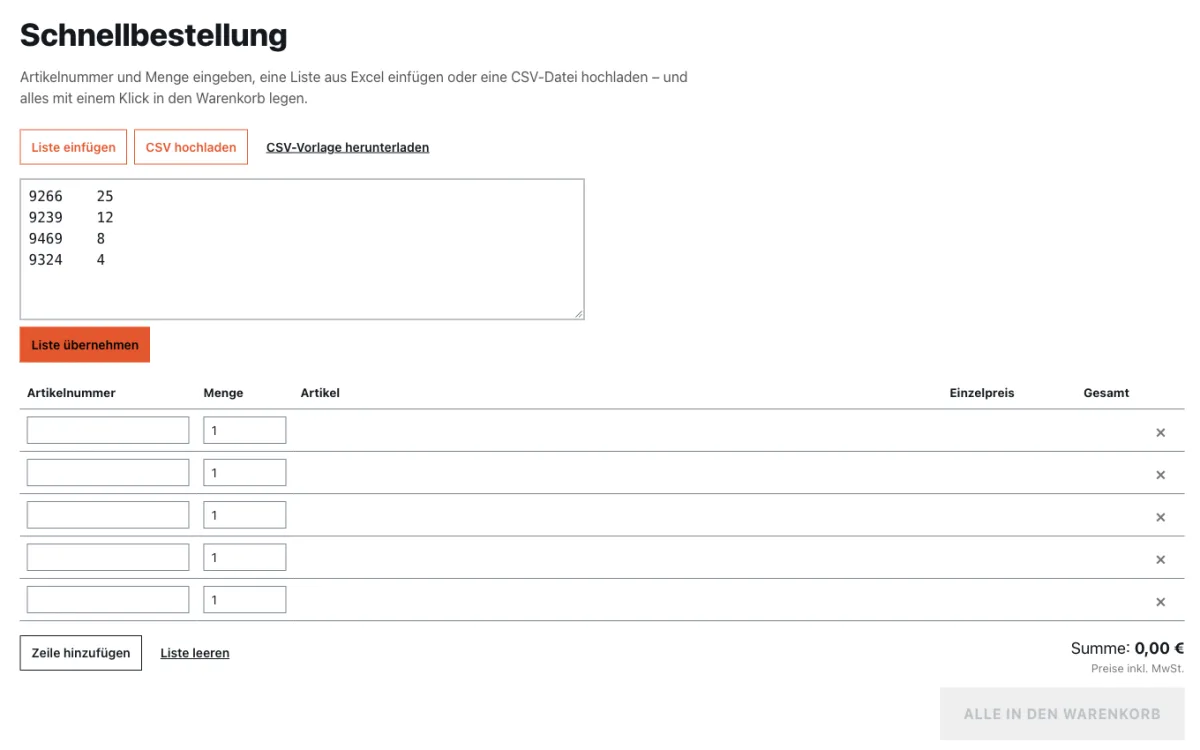
Task: Click the Gesamt column header
Action: (x=1106, y=393)
